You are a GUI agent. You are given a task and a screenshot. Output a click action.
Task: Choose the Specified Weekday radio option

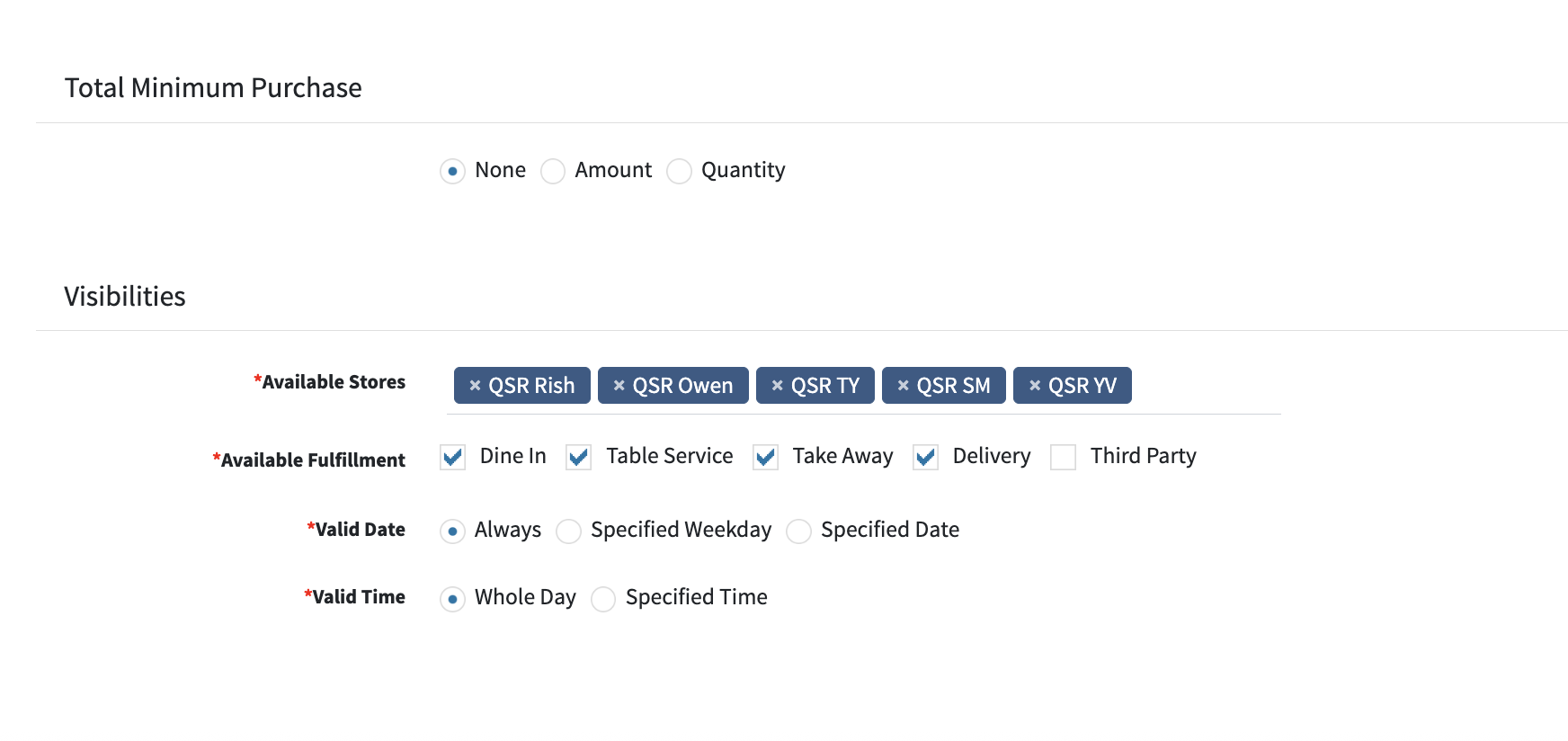568,531
